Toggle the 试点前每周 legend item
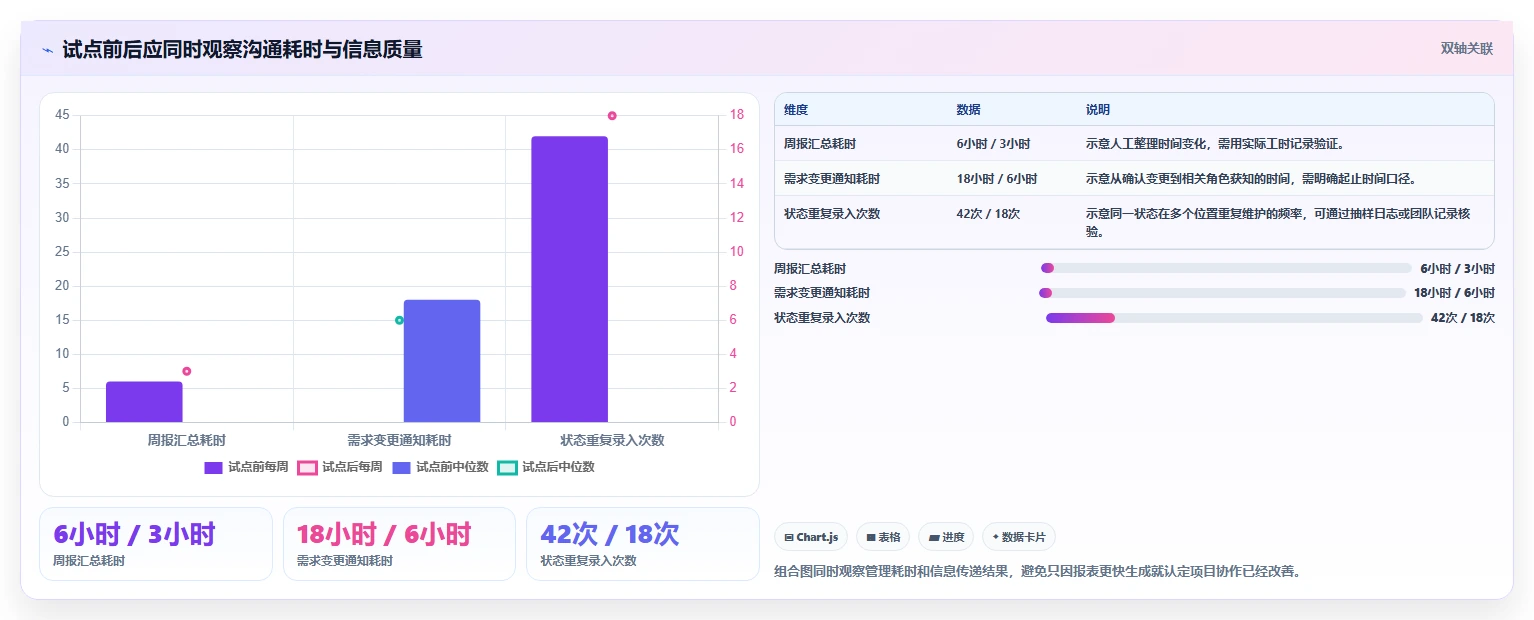 [x=246, y=467]
